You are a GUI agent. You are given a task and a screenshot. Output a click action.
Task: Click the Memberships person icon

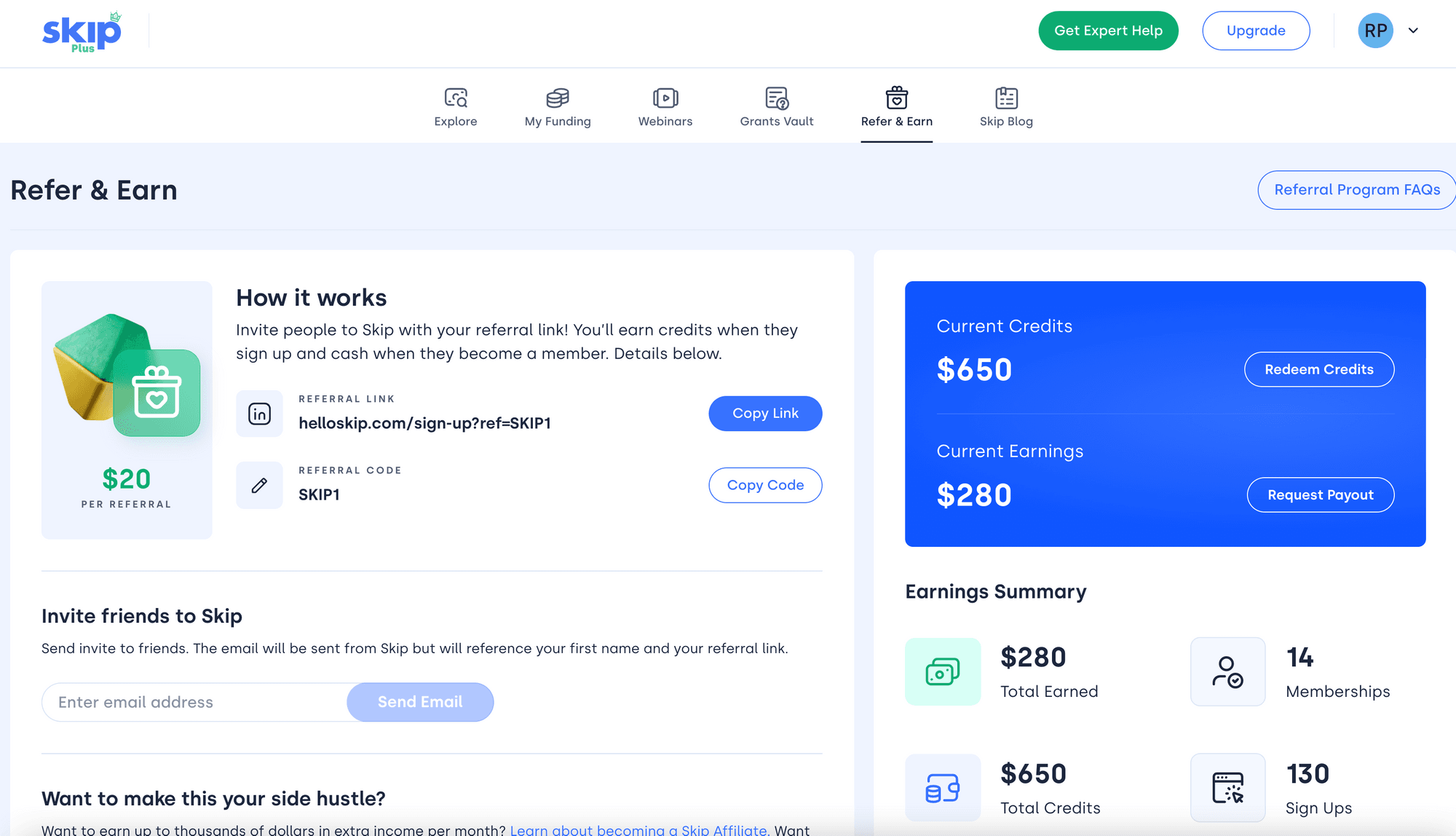tap(1227, 671)
